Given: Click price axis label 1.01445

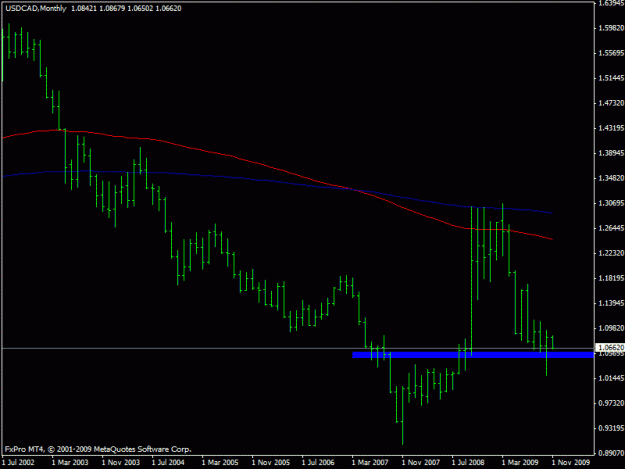Looking at the screenshot, I should click(611, 379).
